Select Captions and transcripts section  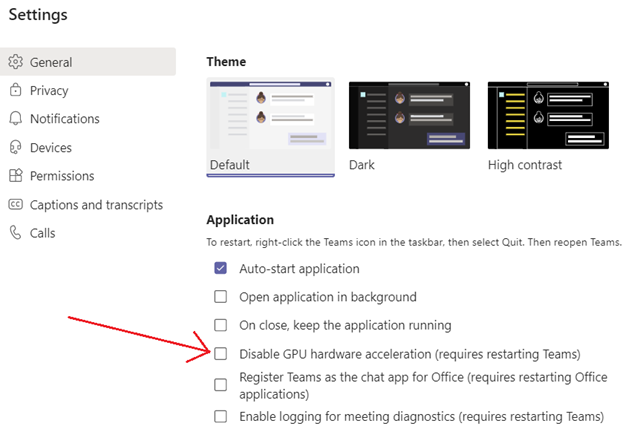coord(88,205)
